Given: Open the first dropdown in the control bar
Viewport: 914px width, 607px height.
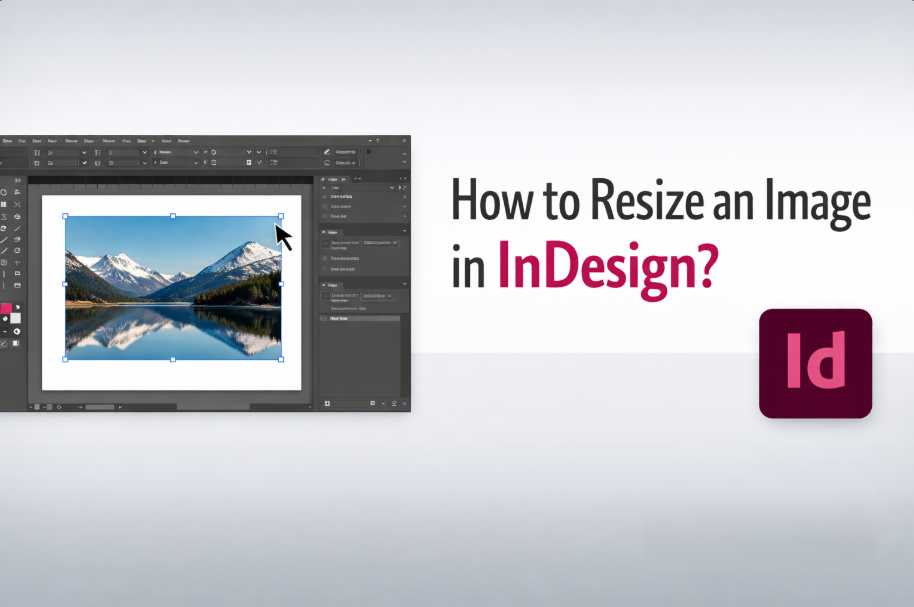Looking at the screenshot, I should (x=83, y=153).
